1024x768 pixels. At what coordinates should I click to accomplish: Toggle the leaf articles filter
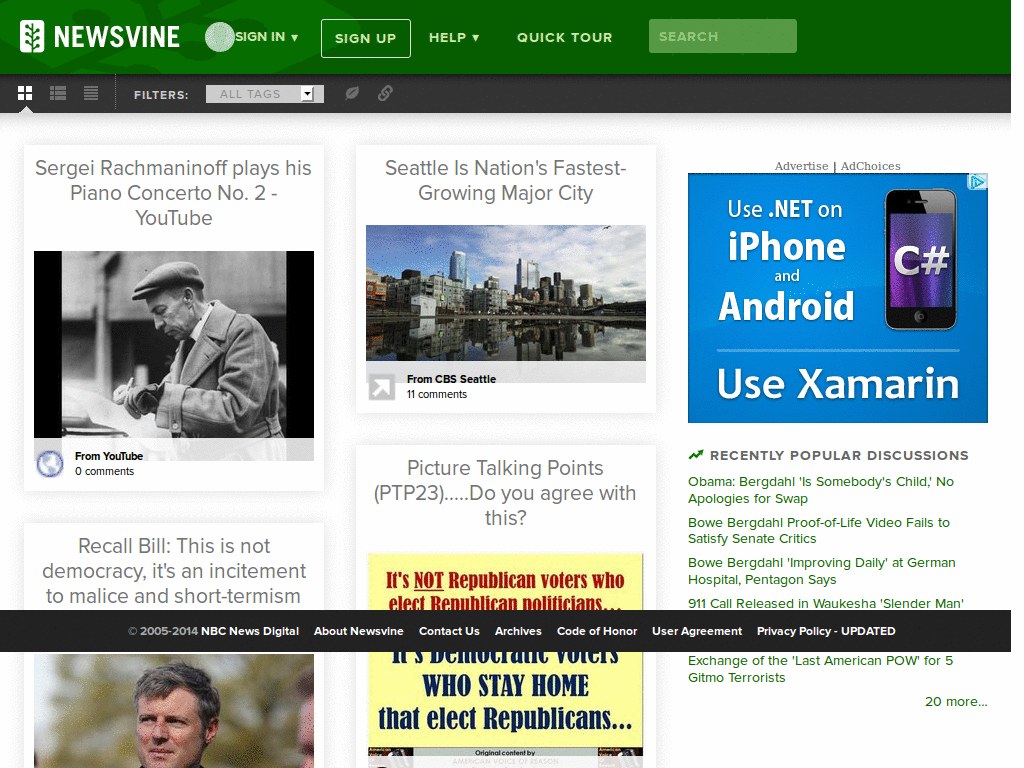pyautogui.click(x=352, y=93)
